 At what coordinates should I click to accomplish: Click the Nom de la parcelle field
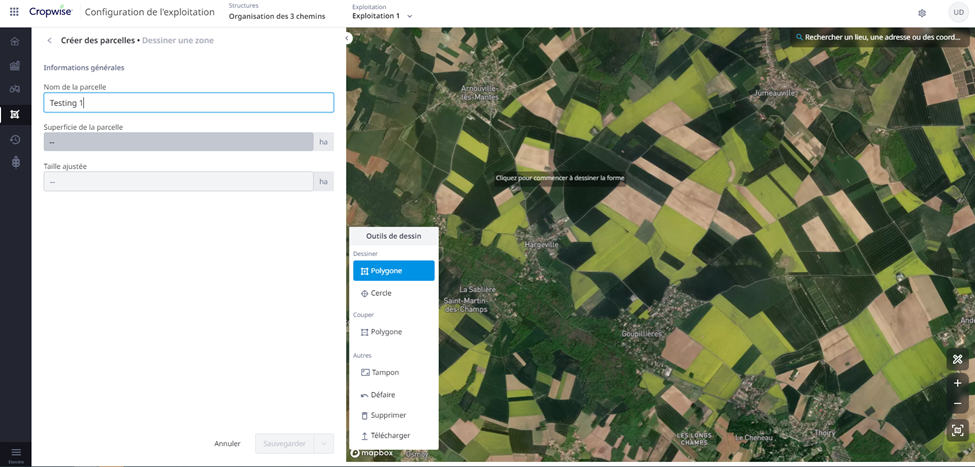pyautogui.click(x=188, y=103)
